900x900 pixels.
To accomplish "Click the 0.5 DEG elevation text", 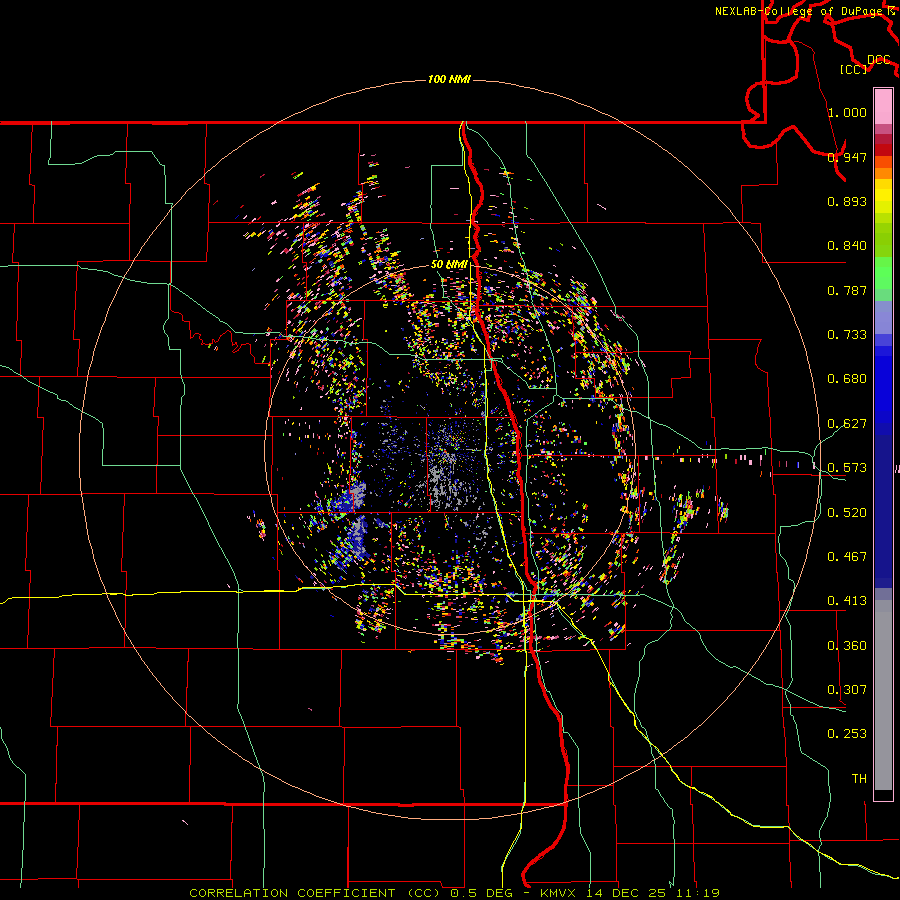I will pyautogui.click(x=481, y=893).
